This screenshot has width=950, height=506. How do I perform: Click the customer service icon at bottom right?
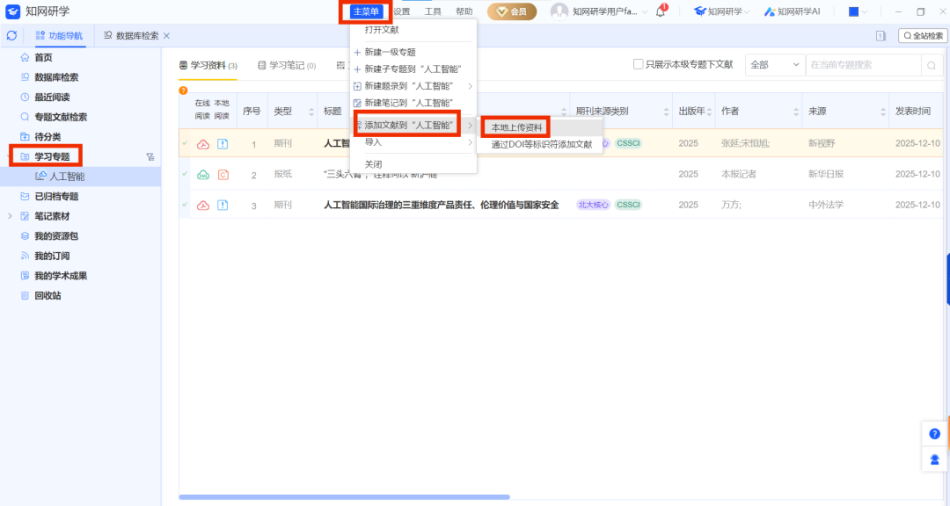pos(935,460)
